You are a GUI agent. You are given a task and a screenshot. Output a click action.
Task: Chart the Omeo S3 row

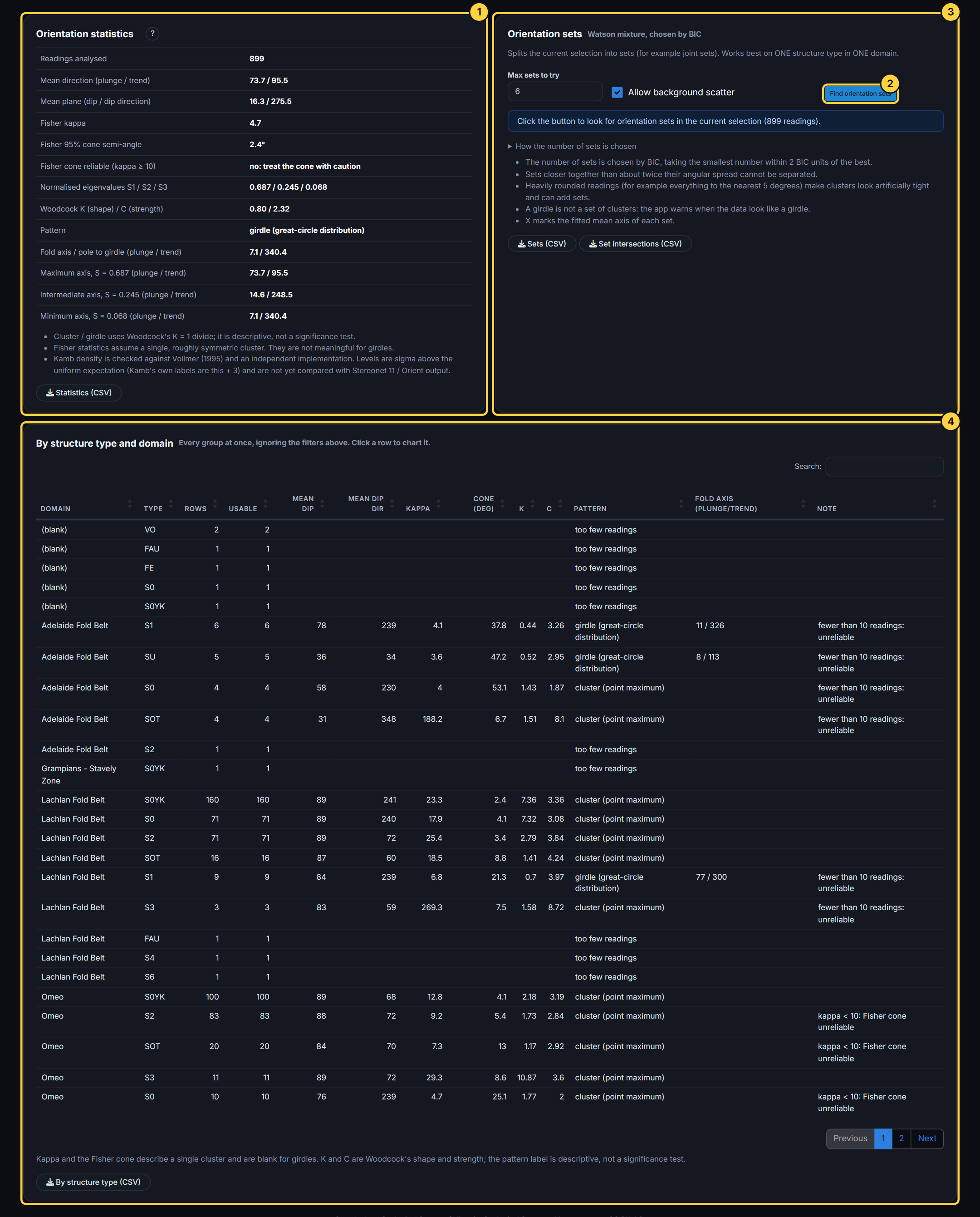490,1078
